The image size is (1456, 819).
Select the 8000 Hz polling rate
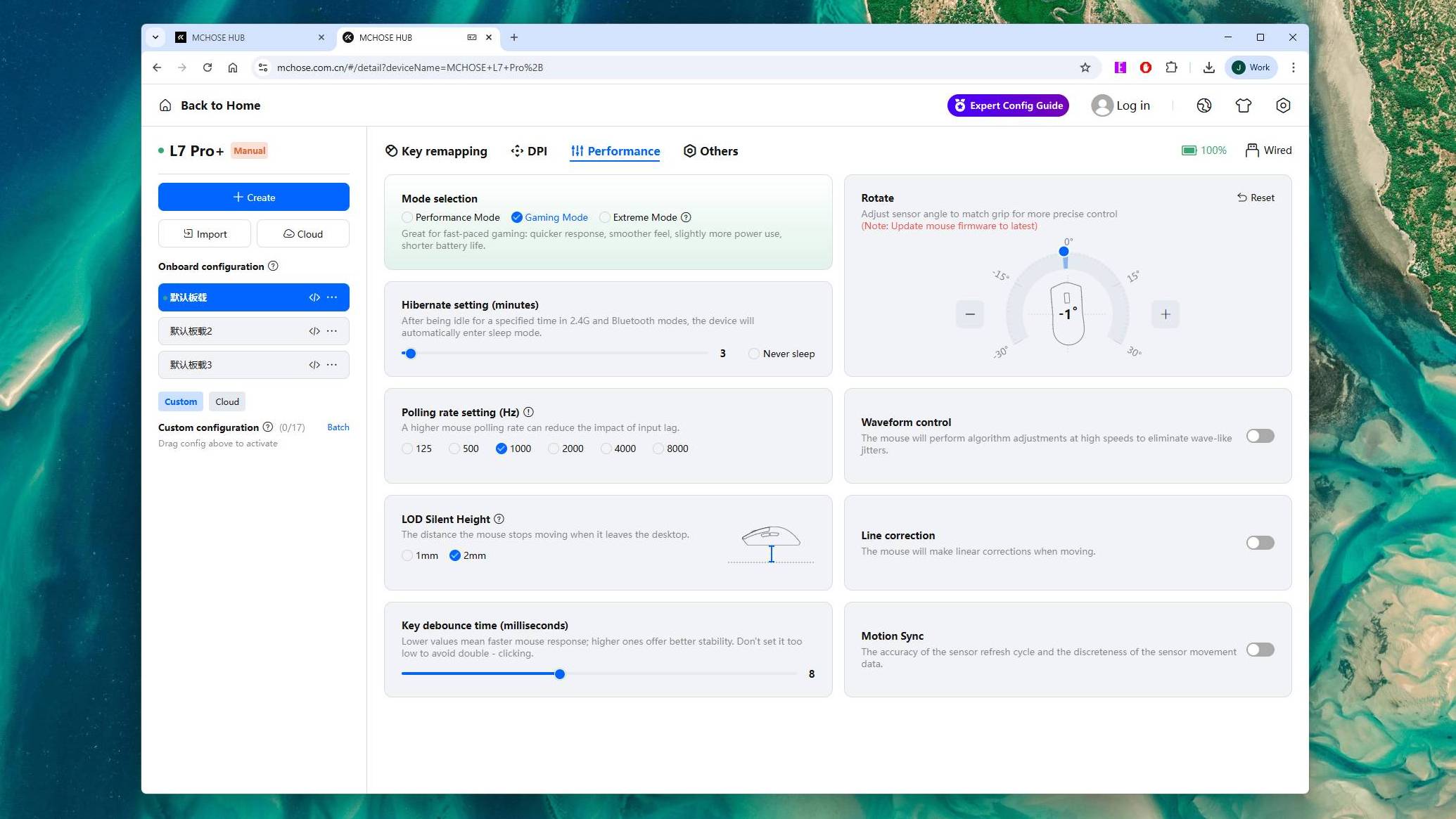[x=658, y=448]
